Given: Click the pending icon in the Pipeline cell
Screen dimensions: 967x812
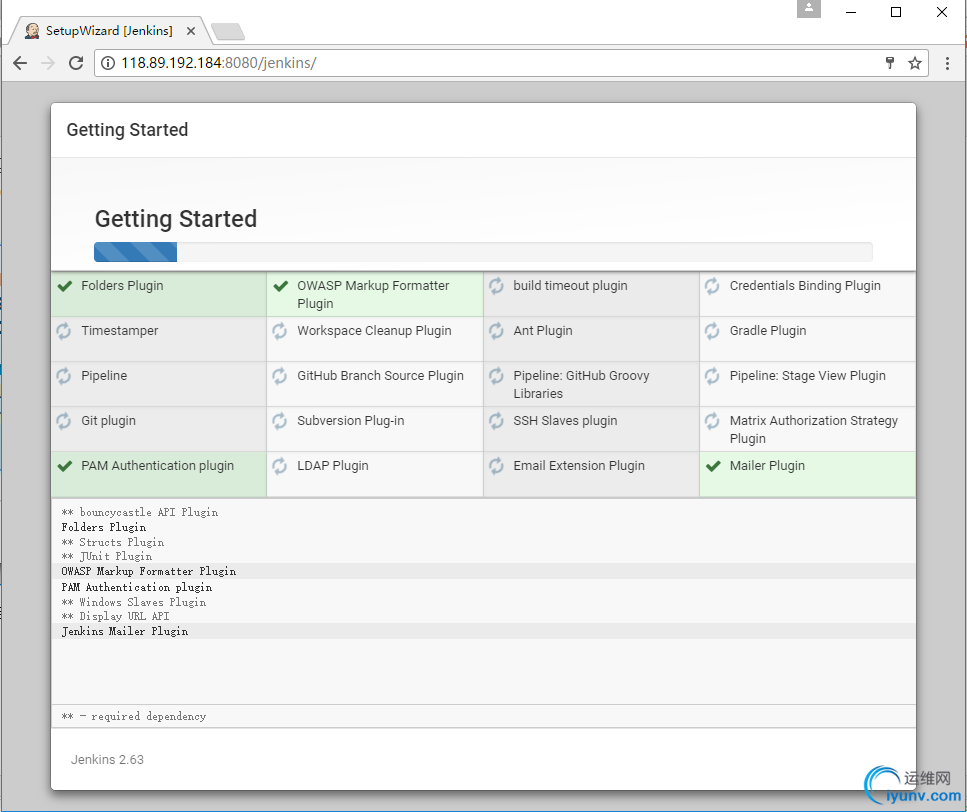Looking at the screenshot, I should click(x=64, y=376).
